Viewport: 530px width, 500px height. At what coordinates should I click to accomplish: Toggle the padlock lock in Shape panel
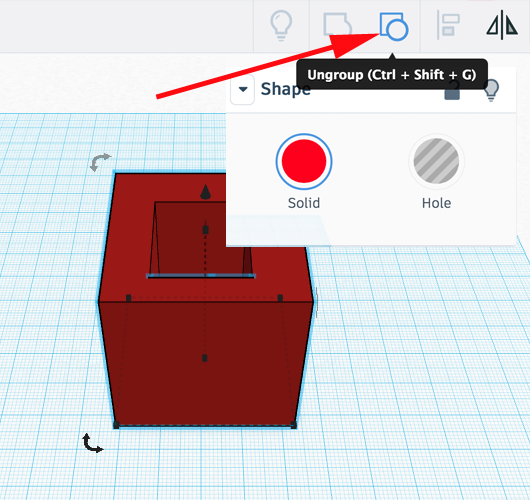pyautogui.click(x=452, y=91)
